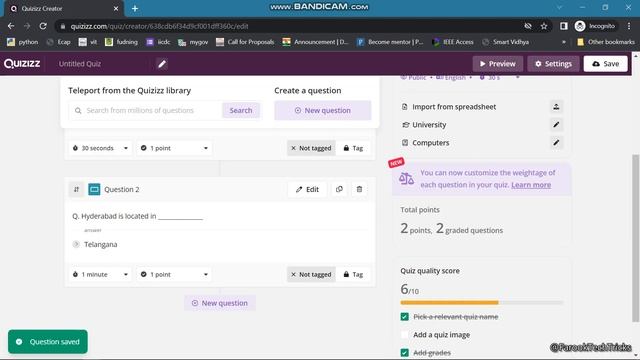This screenshot has width=640, height=360.
Task: Click the Question 2 type icon
Action: pyautogui.click(x=94, y=189)
